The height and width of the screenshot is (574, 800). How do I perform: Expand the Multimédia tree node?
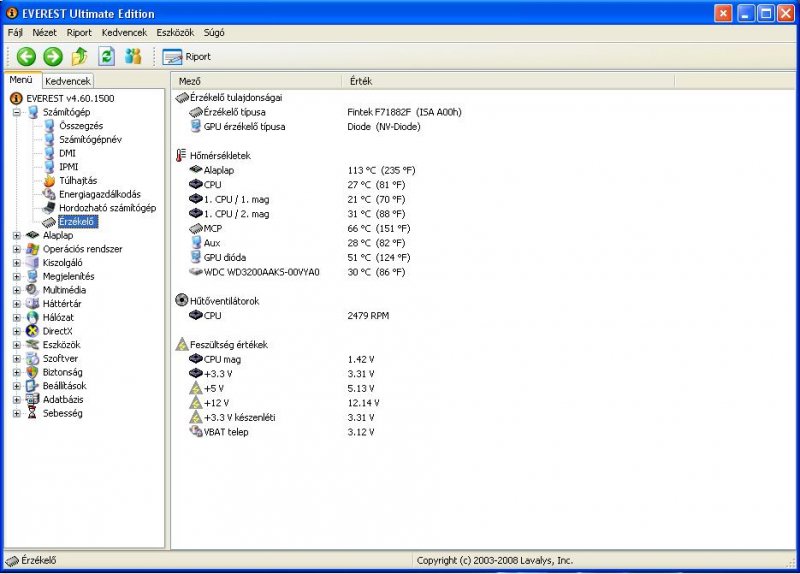(17, 290)
